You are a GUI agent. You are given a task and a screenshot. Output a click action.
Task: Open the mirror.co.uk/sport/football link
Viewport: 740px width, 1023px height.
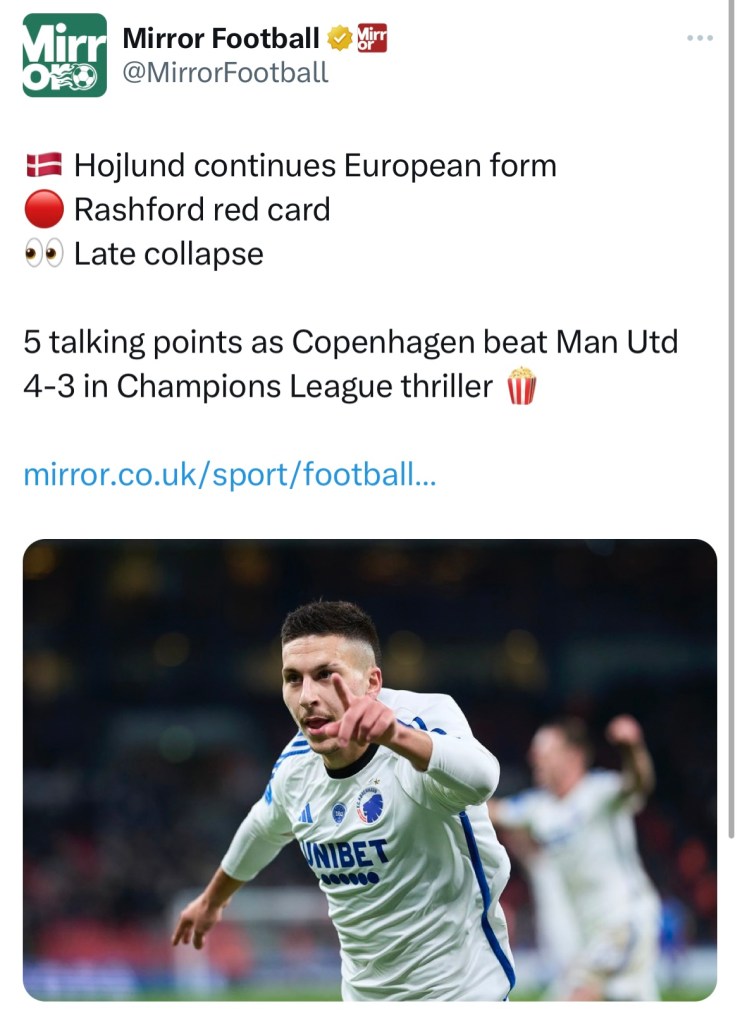coord(229,475)
